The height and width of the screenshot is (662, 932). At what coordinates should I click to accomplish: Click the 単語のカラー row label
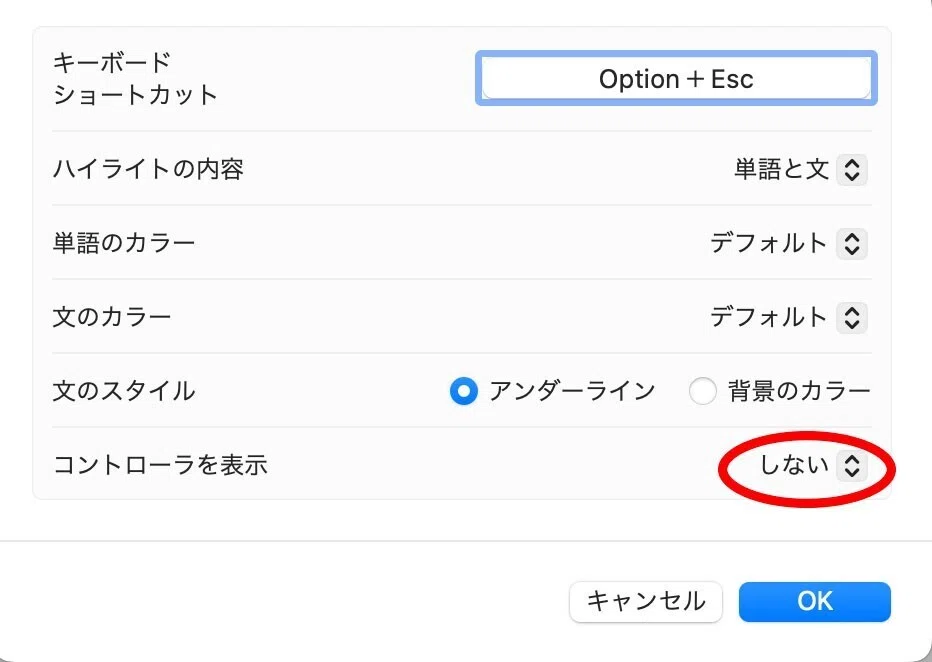(124, 244)
